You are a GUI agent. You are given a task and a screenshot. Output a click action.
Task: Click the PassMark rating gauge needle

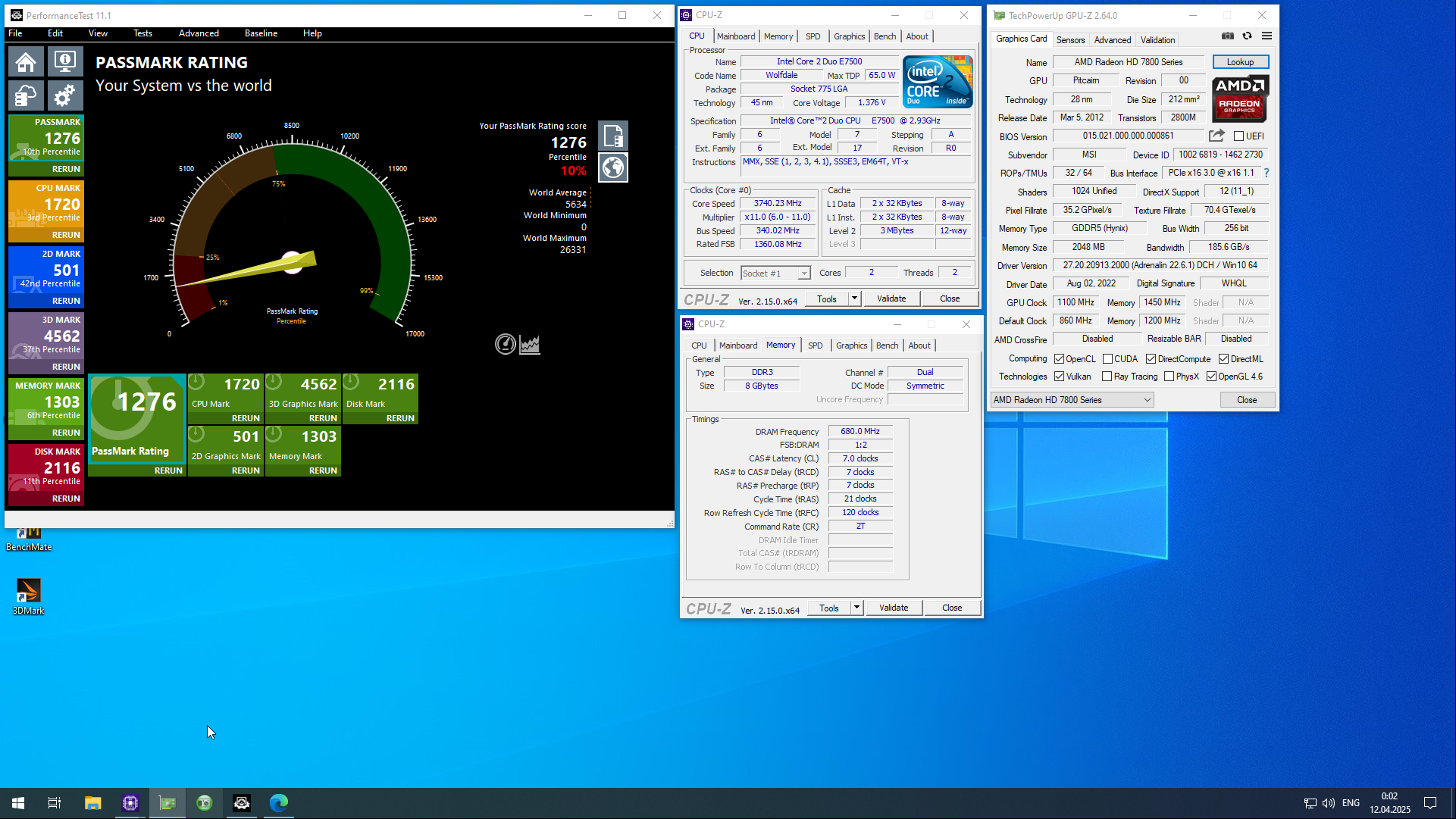250,271
